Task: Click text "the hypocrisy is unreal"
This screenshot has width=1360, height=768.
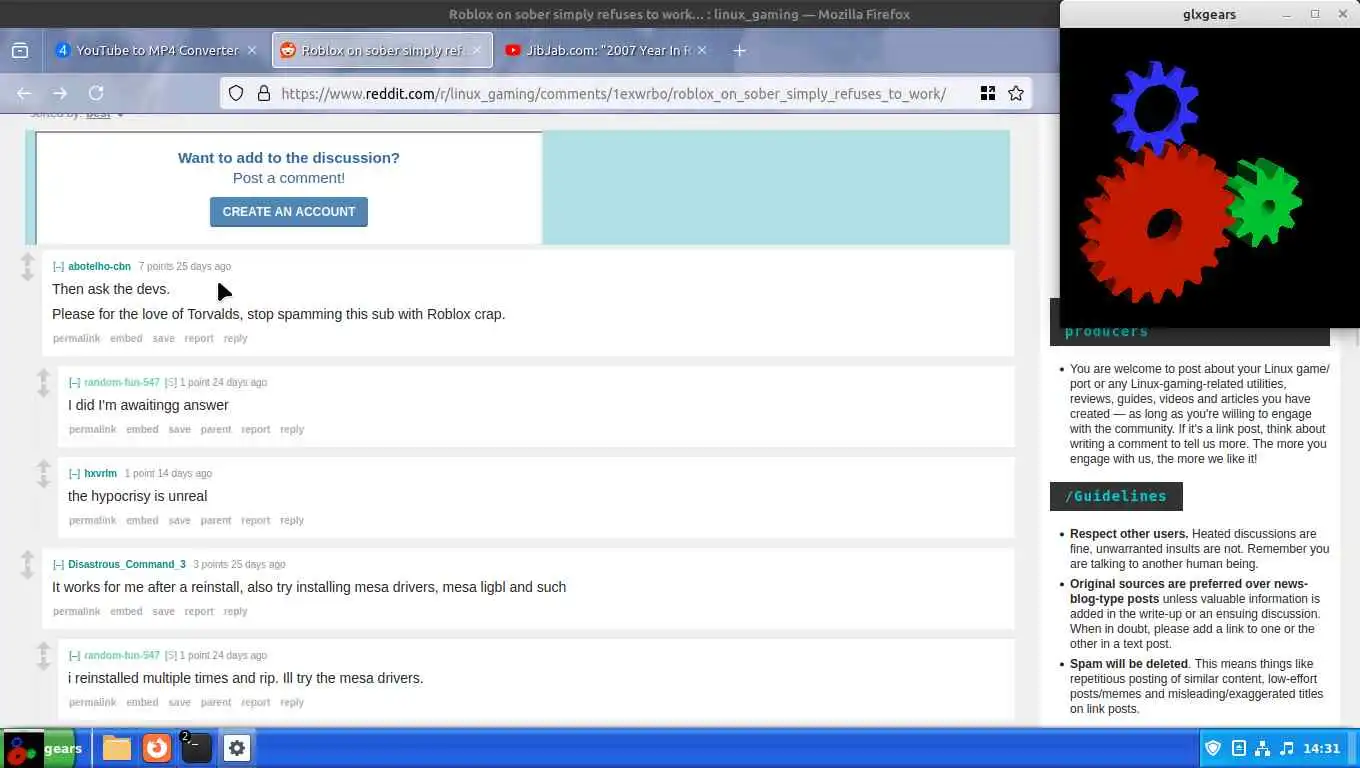Action: (x=138, y=496)
